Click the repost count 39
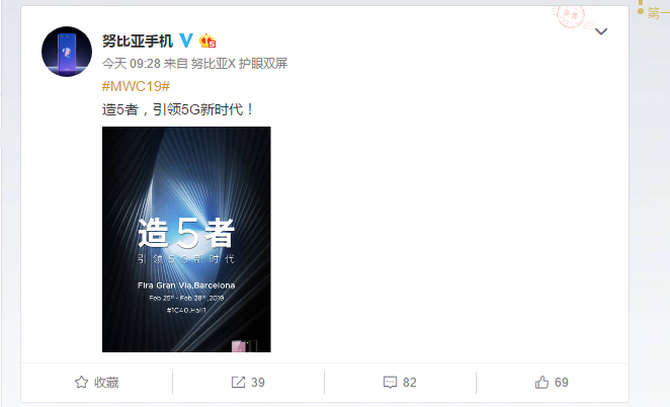670x407 pixels. click(x=258, y=382)
